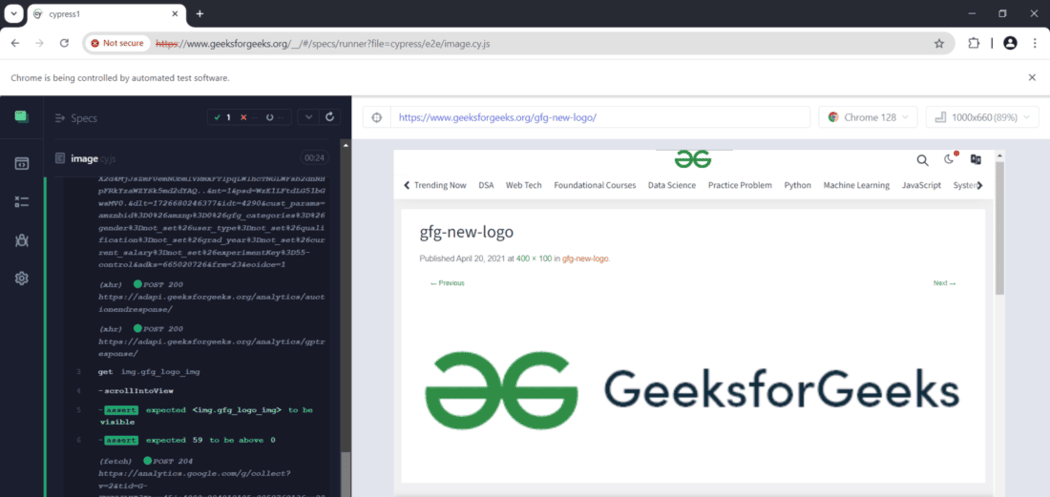
Task: Select Web Tech in topic bar
Action: (524, 186)
